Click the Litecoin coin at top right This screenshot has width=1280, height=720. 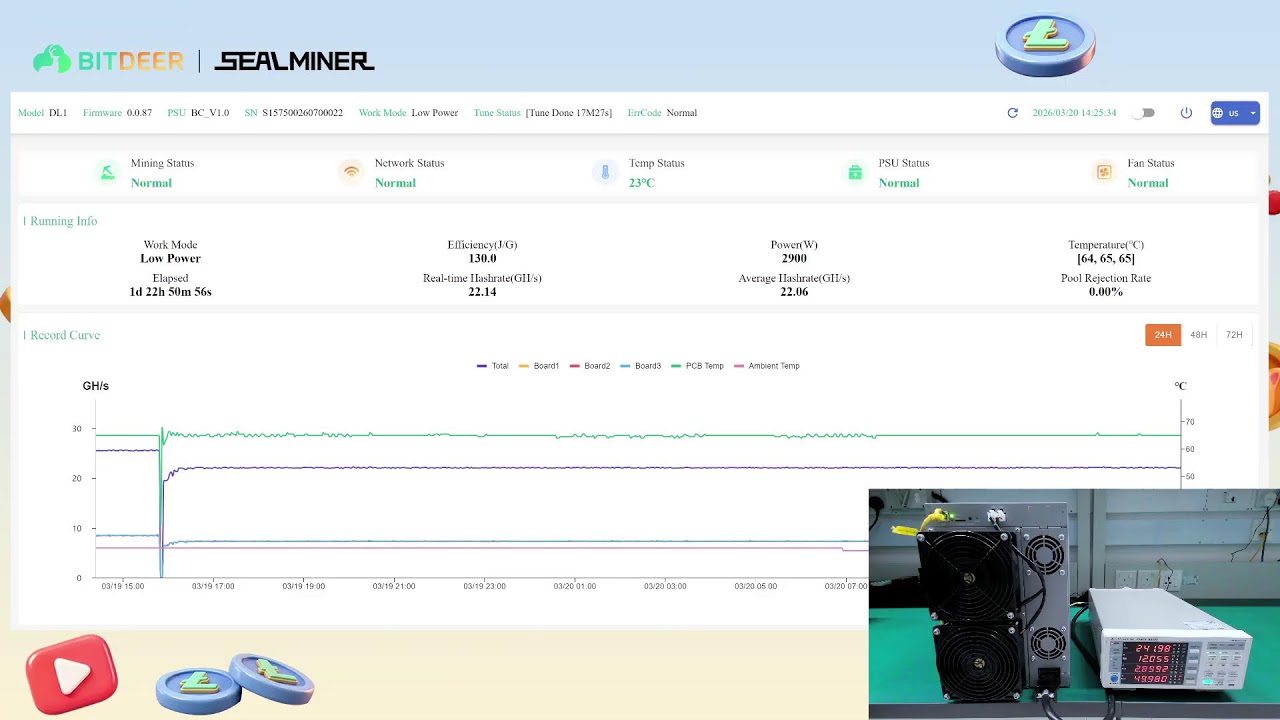(x=1045, y=44)
